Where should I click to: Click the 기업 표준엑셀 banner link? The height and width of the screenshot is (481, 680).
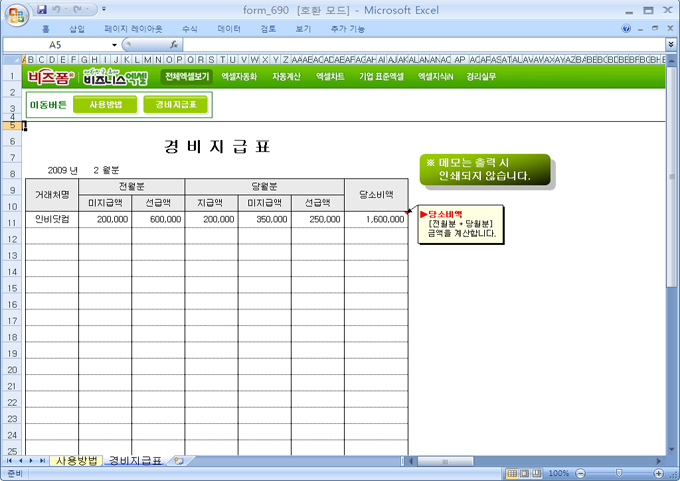pyautogui.click(x=381, y=77)
